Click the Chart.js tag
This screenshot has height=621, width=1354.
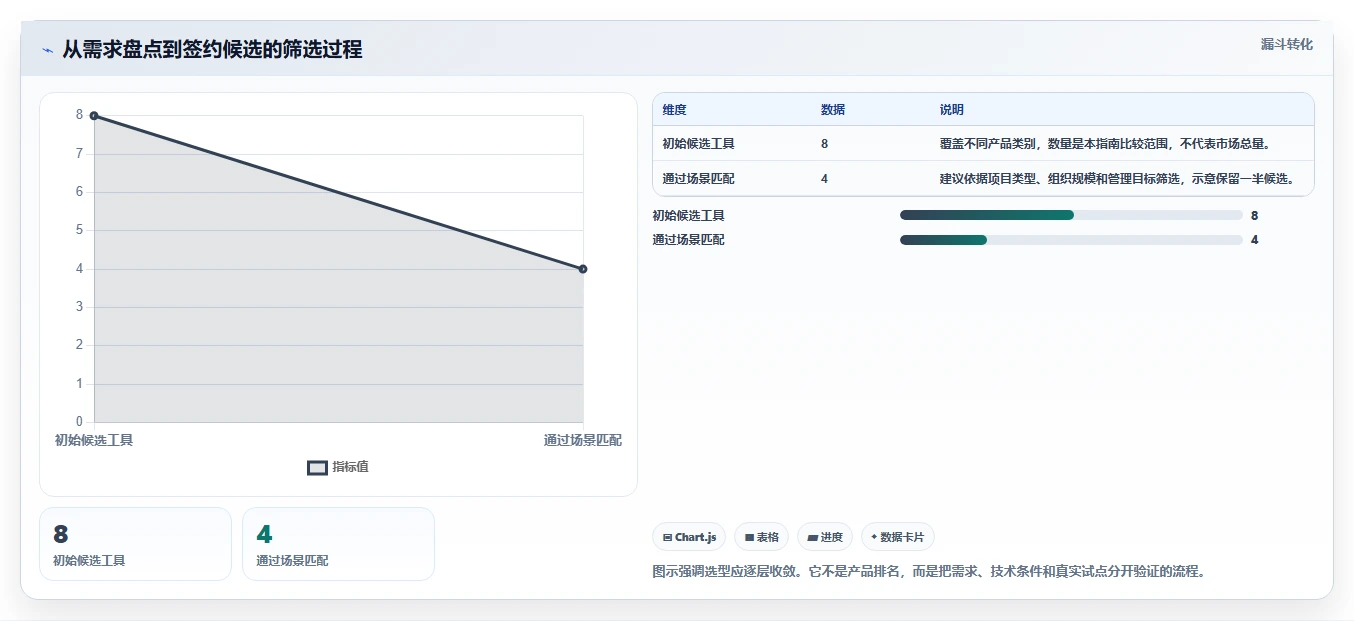[689, 537]
